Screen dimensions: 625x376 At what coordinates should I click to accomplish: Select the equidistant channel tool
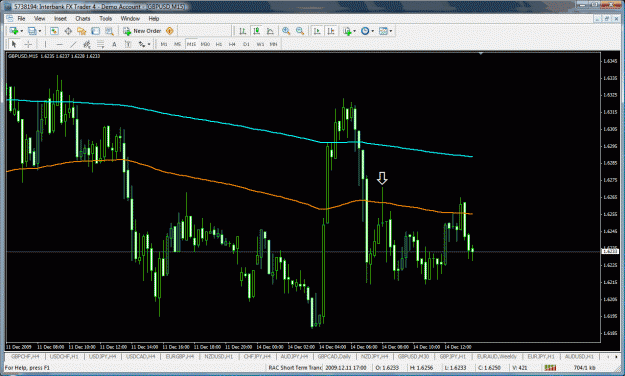[87, 44]
